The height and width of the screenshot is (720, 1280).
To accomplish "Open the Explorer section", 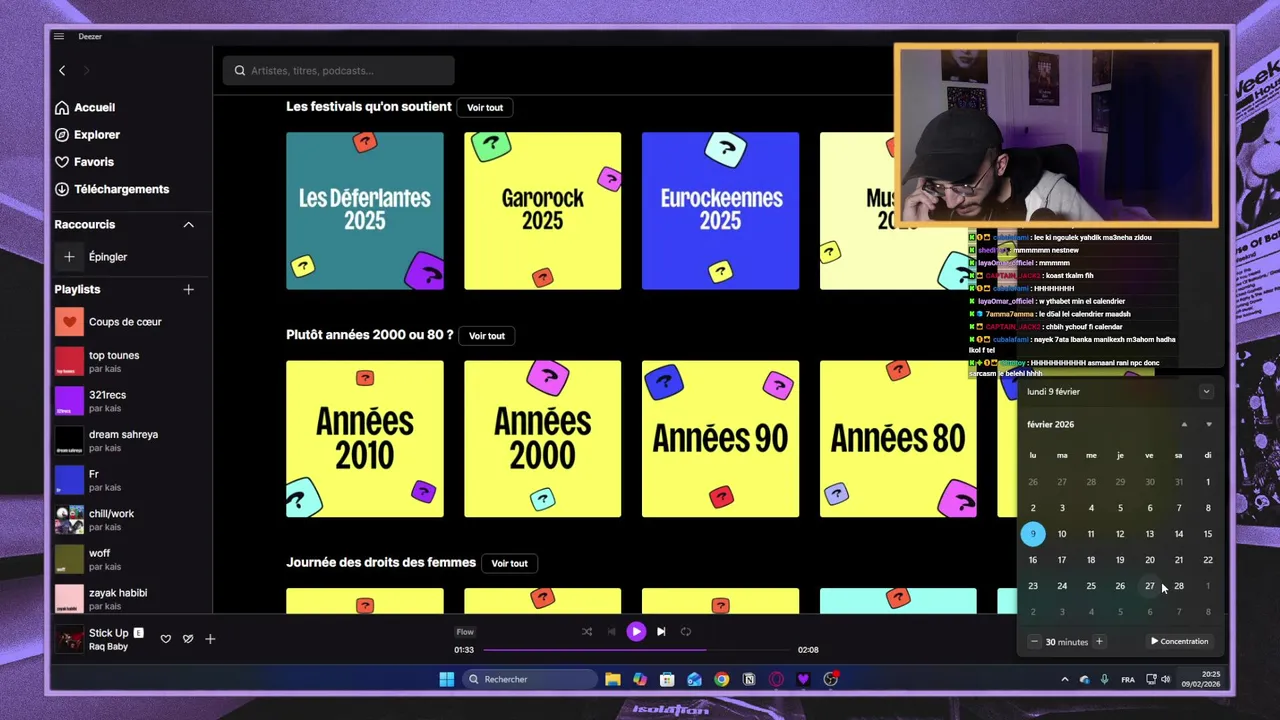I will click(x=87, y=135).
